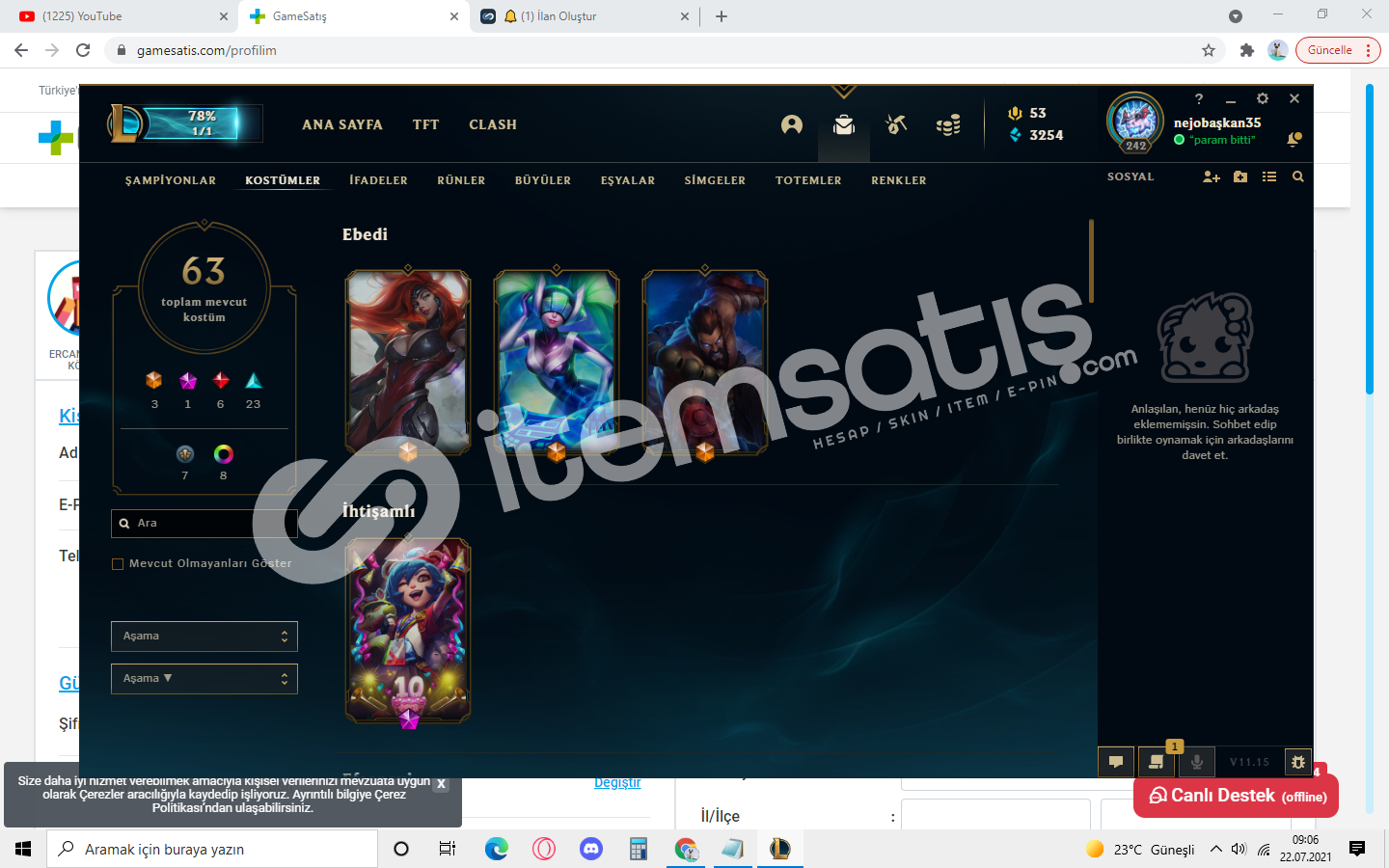This screenshot has height=868, width=1389.
Task: Open Chrome extensions puzzle icon
Action: [x=1247, y=50]
